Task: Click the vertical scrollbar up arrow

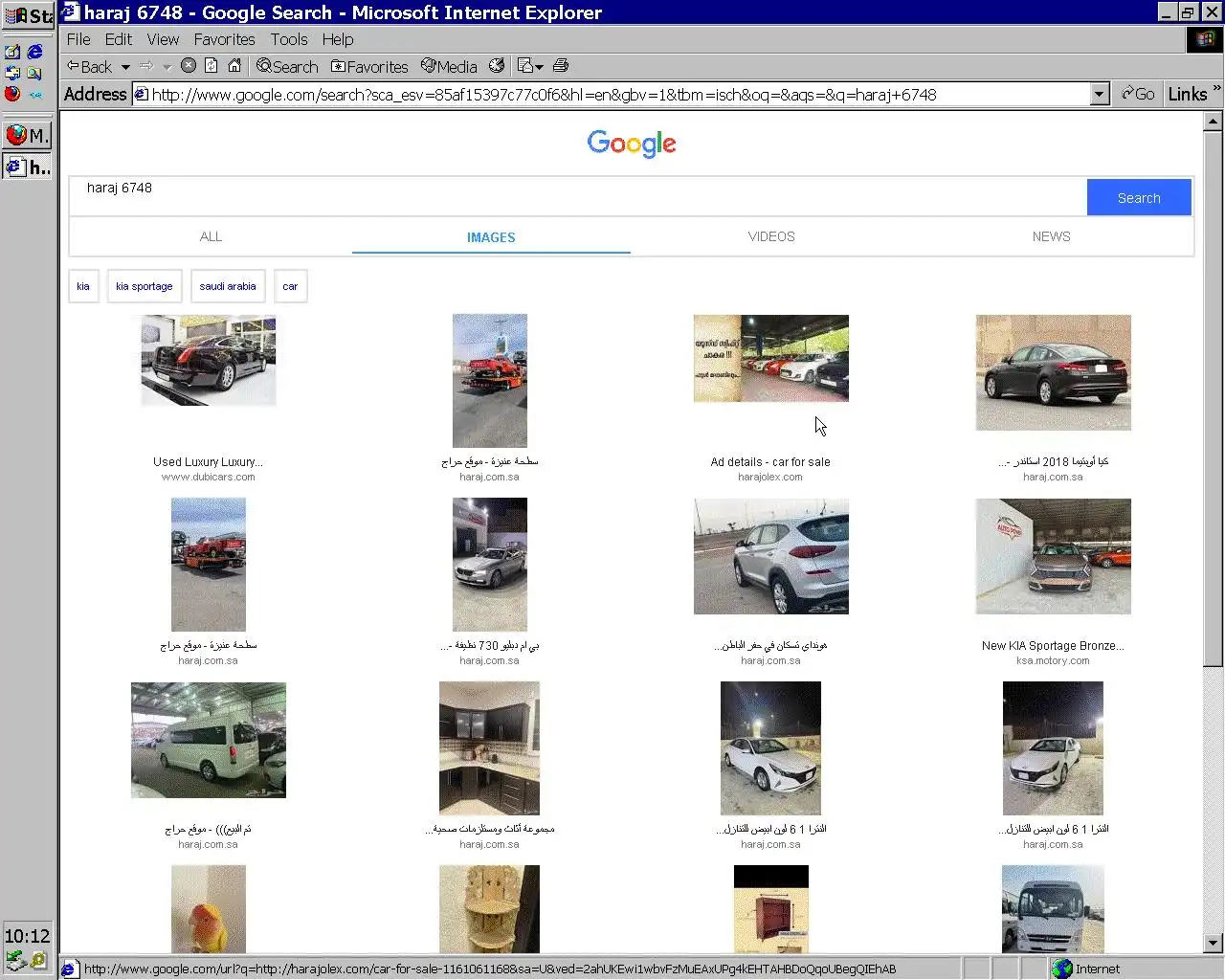Action: coord(1213,122)
